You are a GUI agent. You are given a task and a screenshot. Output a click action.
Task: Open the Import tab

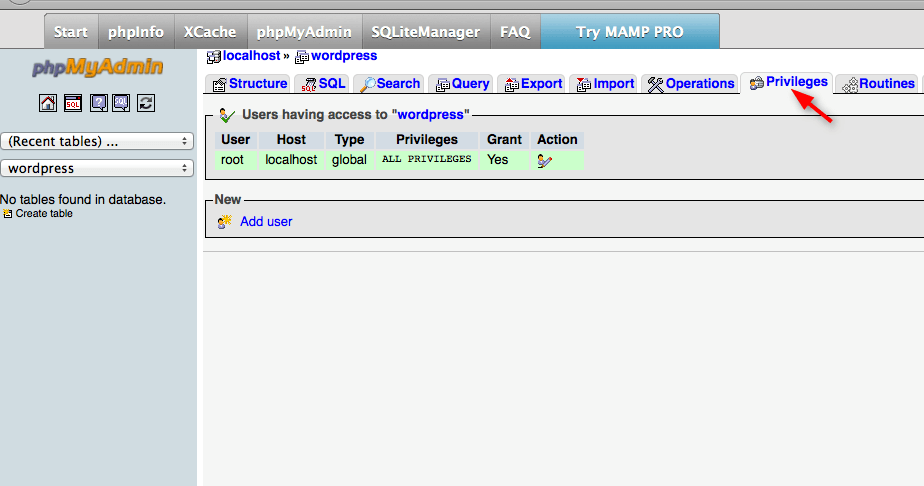tap(605, 84)
